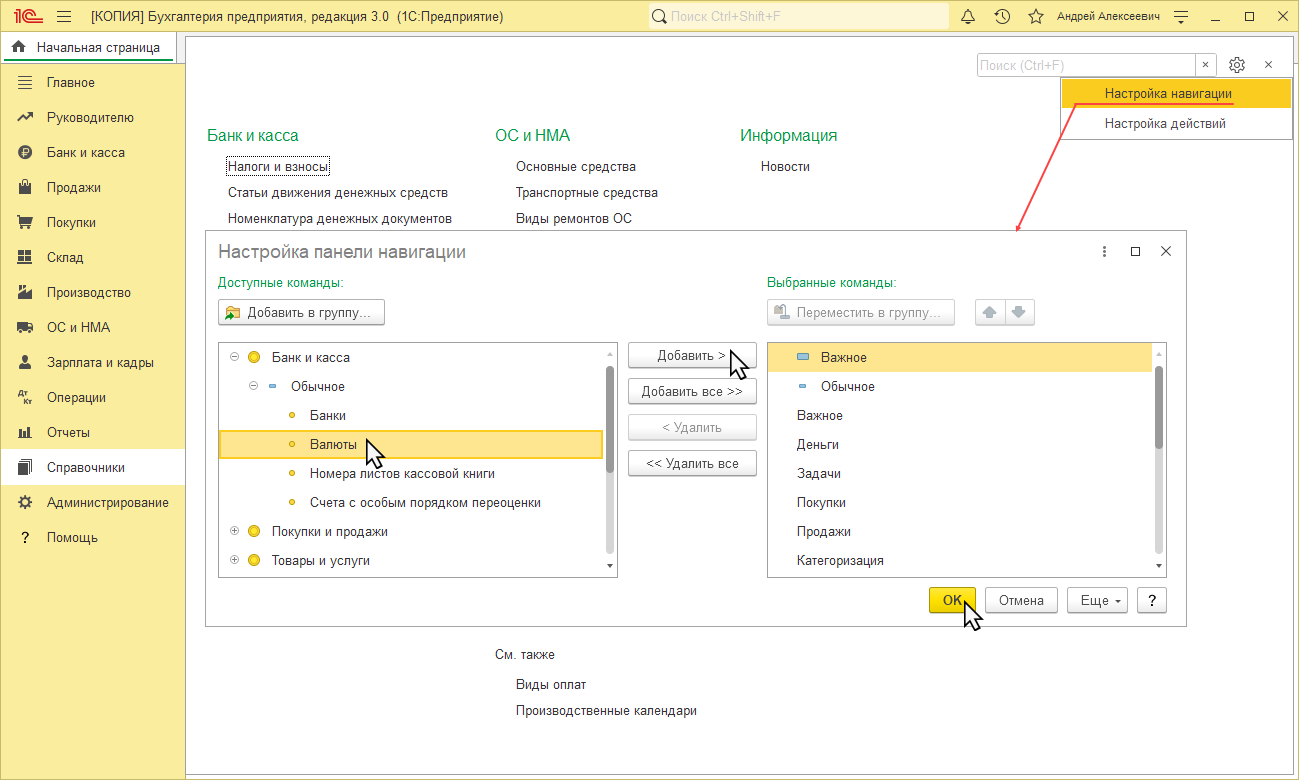Open the Производственные календари link
Screen dimensions: 1299x780
(x=606, y=710)
